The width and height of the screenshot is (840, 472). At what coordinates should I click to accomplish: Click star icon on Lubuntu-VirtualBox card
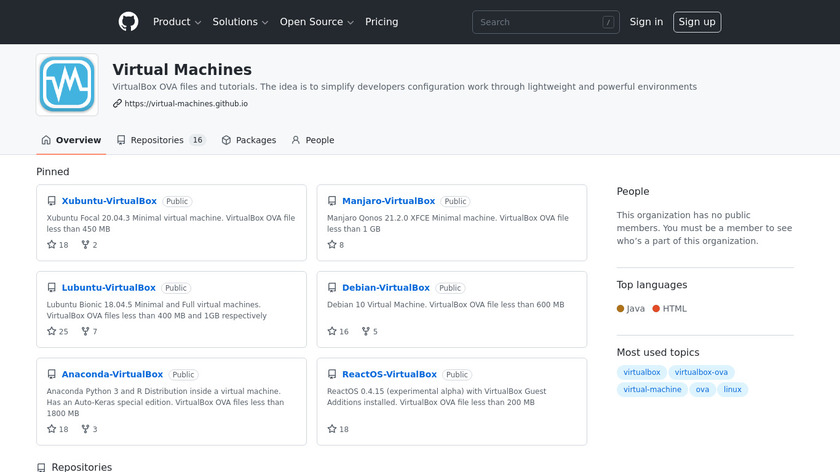(x=52, y=331)
